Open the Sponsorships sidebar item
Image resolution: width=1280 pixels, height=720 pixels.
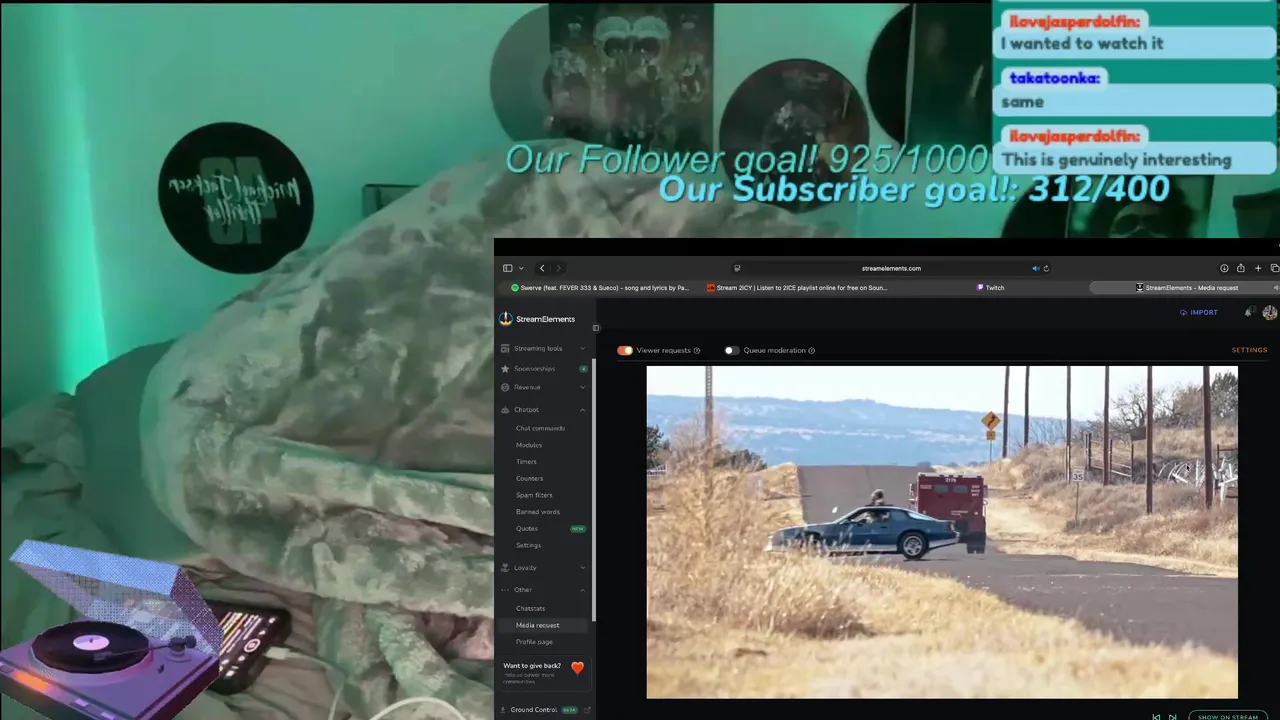pos(545,368)
